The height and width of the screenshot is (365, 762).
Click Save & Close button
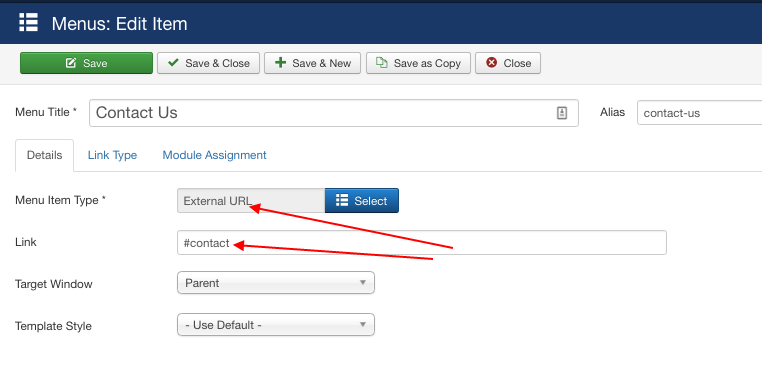point(208,63)
